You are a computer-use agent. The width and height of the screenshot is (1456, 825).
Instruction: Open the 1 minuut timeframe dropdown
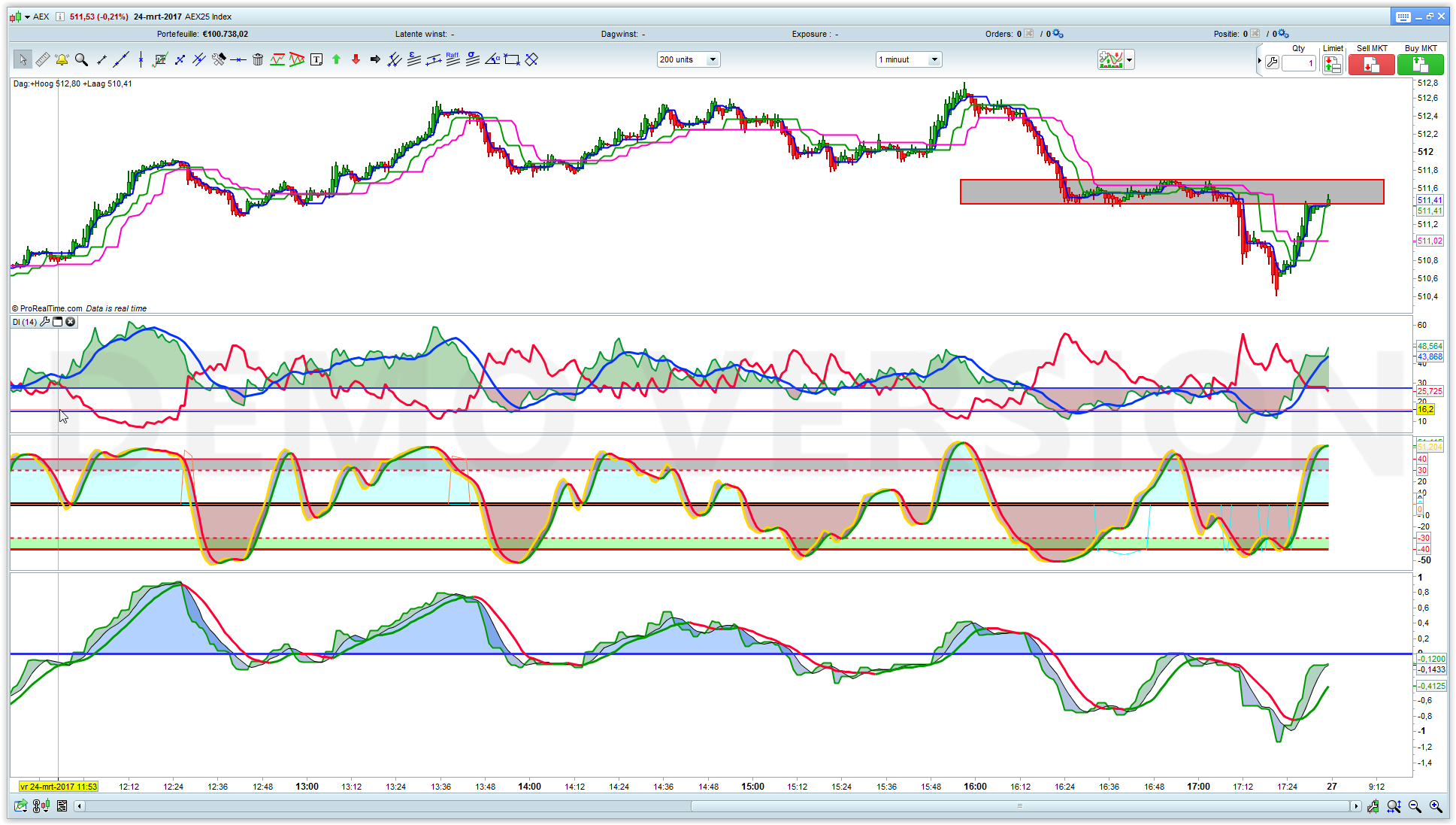tap(934, 59)
